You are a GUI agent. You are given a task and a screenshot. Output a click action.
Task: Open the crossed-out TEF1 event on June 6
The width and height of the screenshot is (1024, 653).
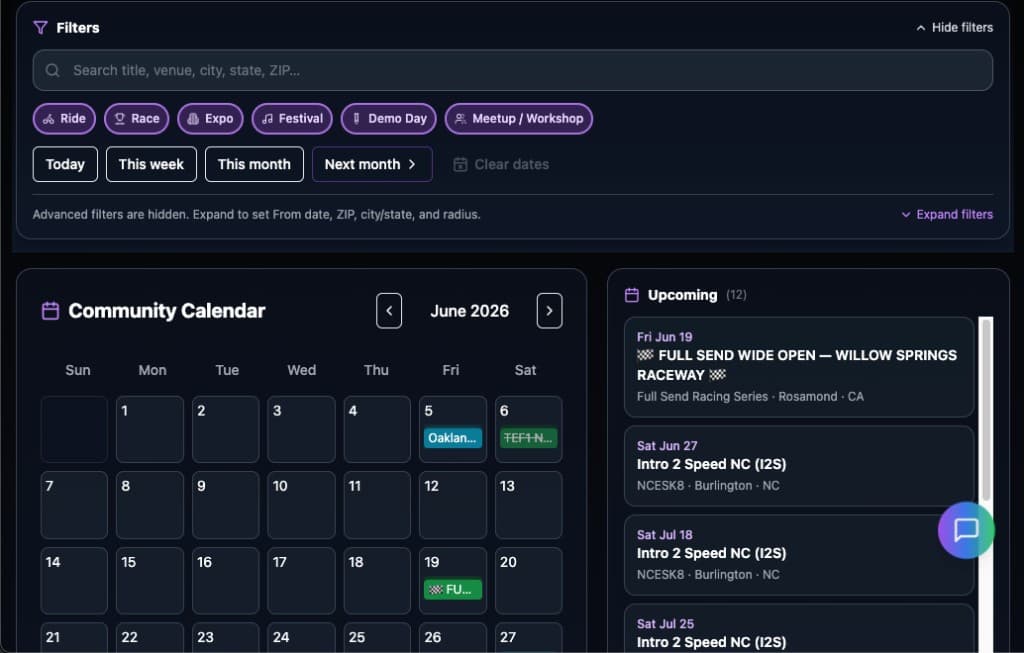[x=528, y=438]
